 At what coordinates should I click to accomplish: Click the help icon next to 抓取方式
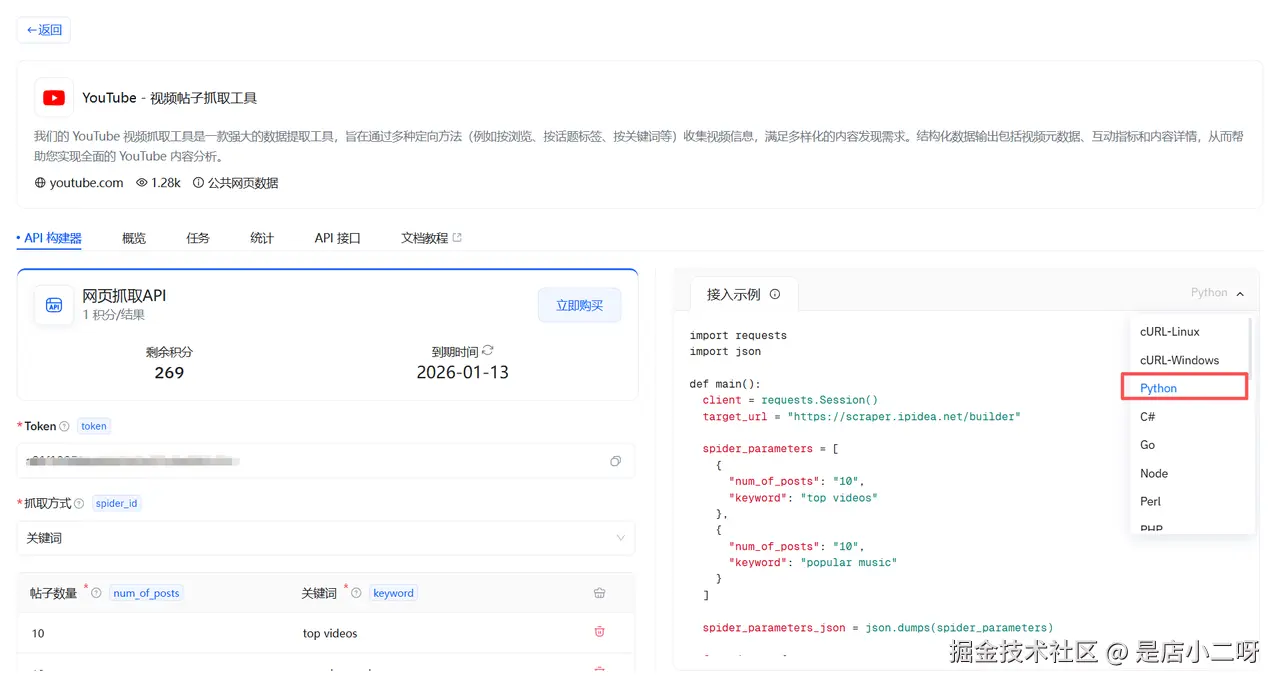79,503
